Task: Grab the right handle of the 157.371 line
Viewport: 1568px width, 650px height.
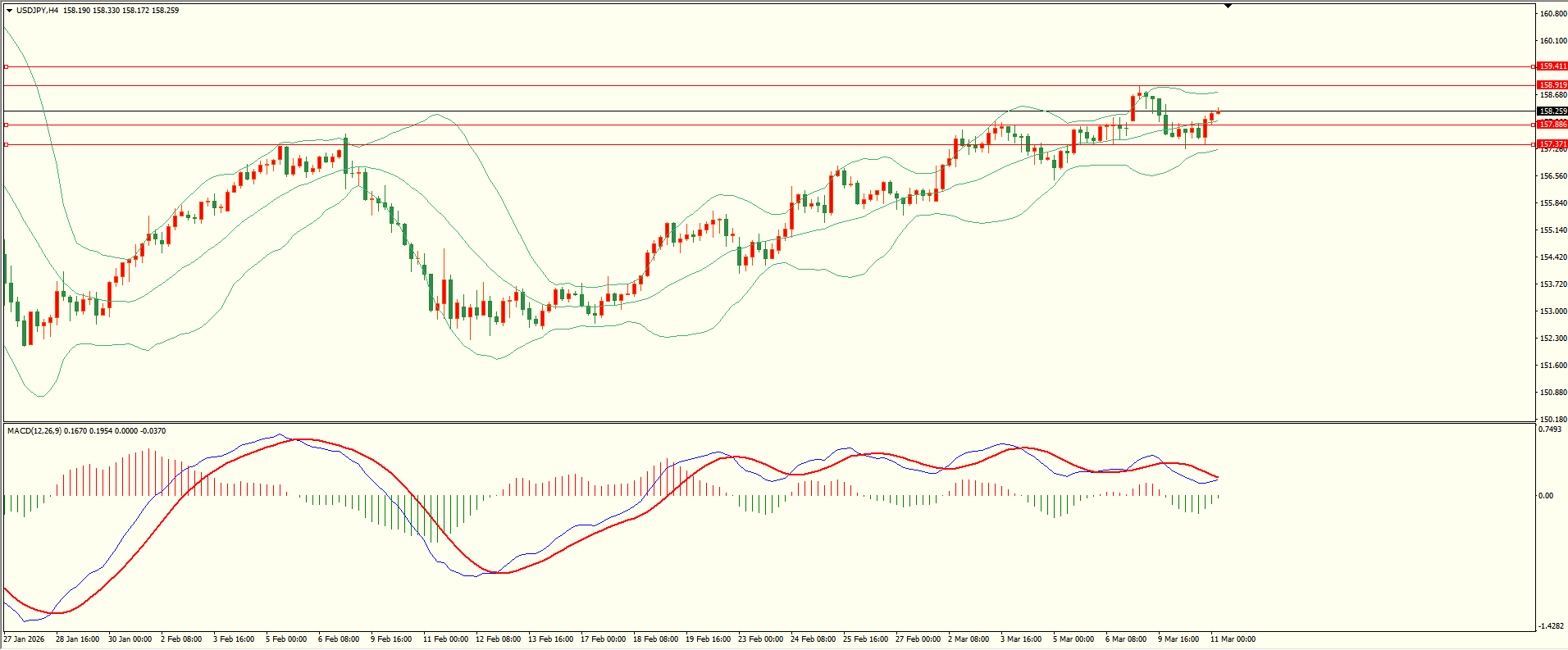Action: click(1534, 144)
